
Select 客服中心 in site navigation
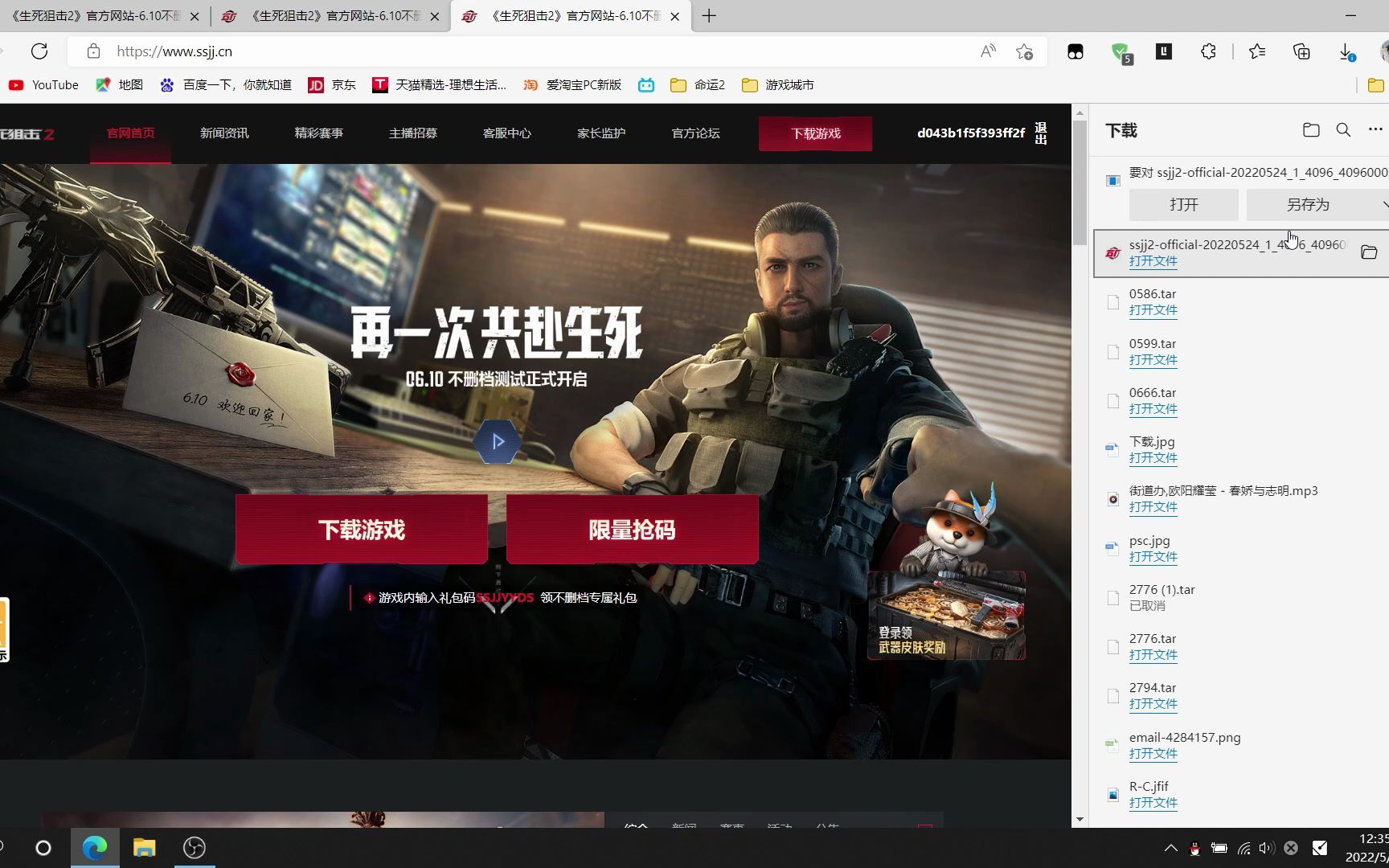506,133
